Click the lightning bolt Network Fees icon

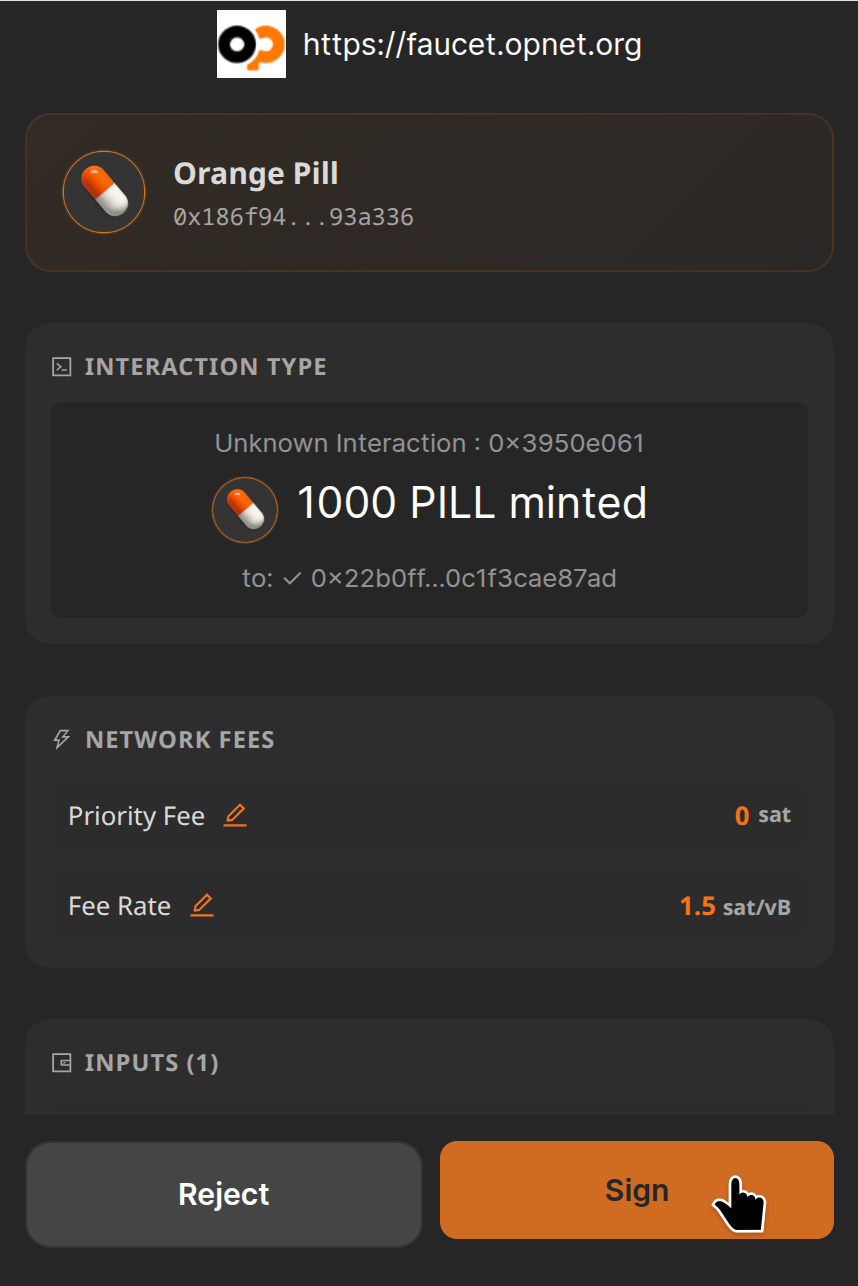[62, 740]
